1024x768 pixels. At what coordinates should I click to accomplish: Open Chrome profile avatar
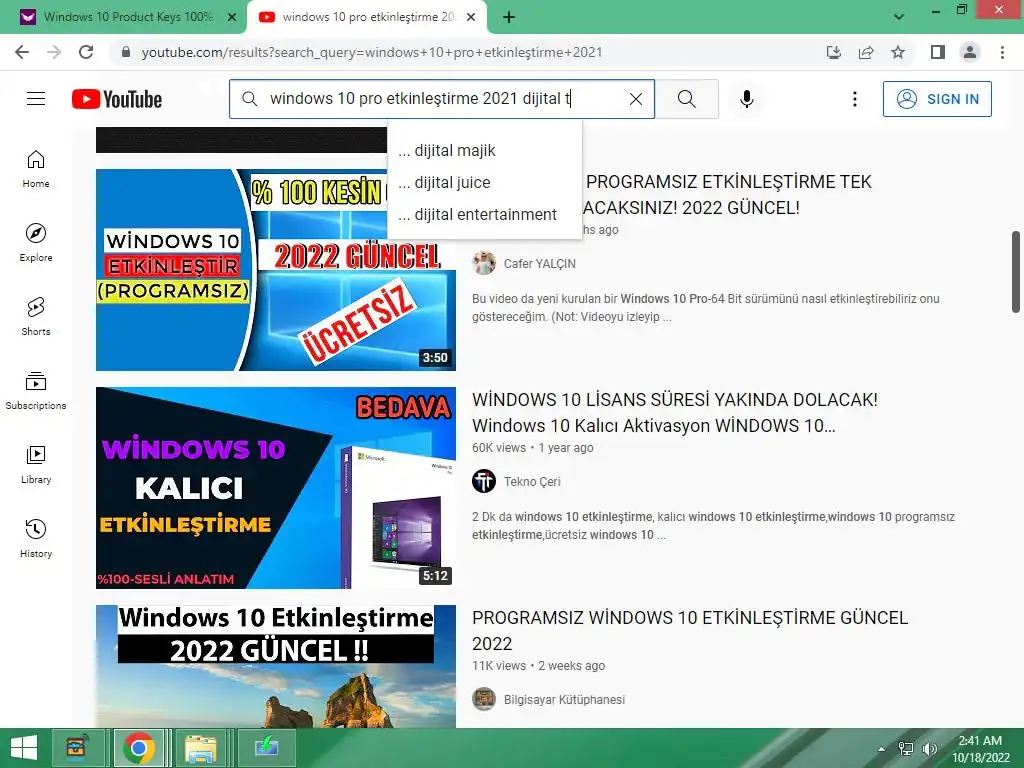click(x=970, y=52)
